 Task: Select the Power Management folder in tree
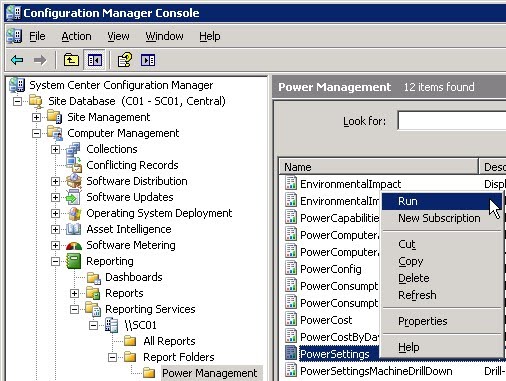pos(210,373)
